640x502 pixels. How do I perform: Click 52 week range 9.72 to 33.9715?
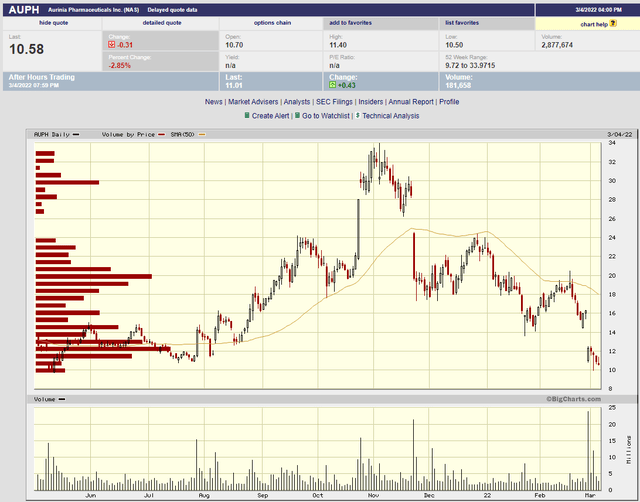pos(470,65)
